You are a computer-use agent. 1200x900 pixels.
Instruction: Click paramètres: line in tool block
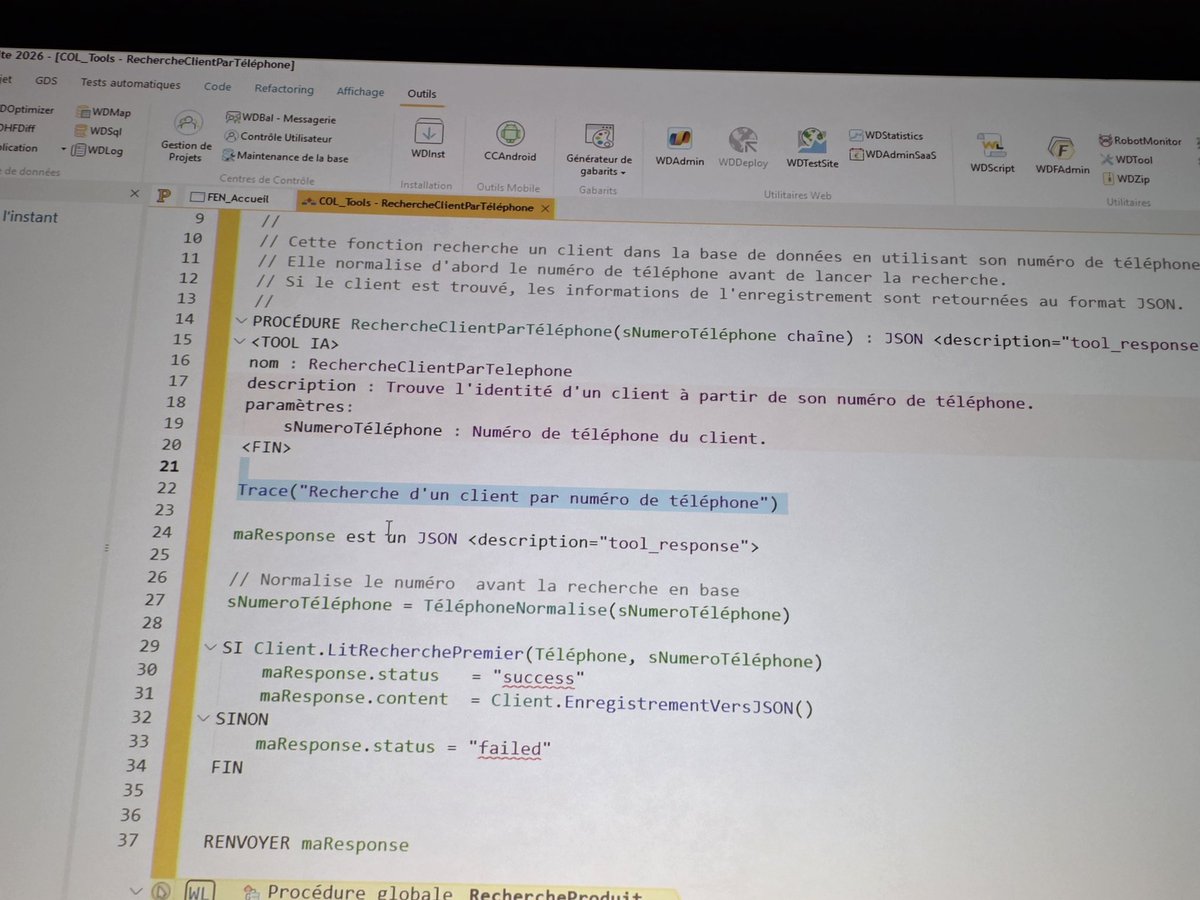coord(299,406)
